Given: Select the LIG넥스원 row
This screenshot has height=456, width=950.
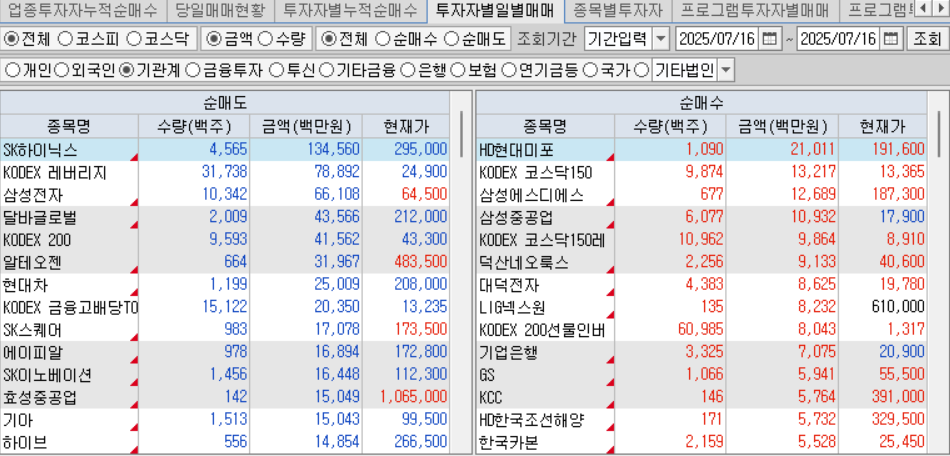Looking at the screenshot, I should 702,308.
